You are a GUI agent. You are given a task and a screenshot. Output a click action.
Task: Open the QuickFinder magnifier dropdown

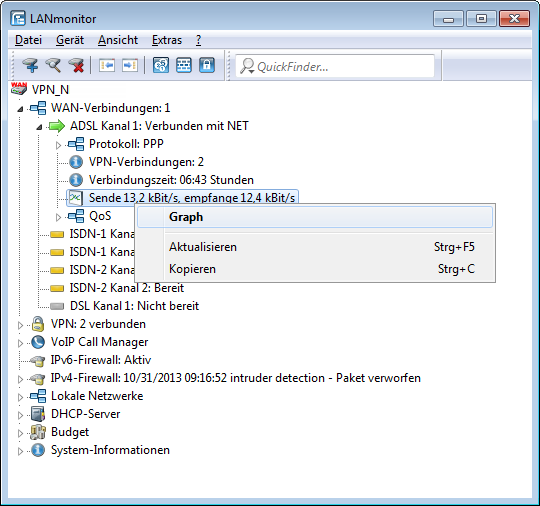point(247,66)
